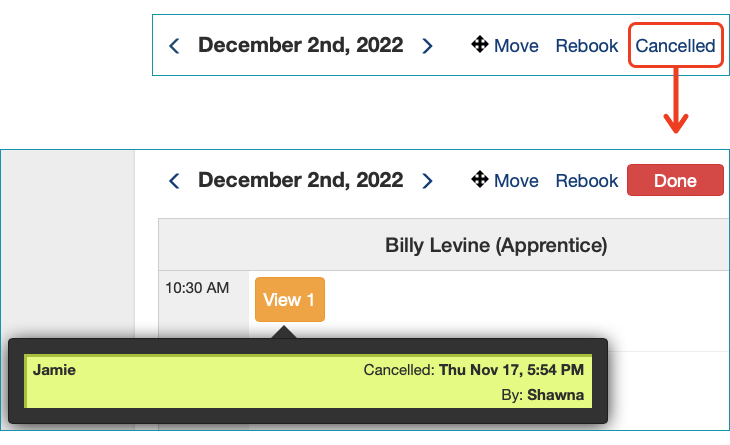Click the move arrows icon near Cancelled link
This screenshot has height=445, width=730.
tap(480, 45)
